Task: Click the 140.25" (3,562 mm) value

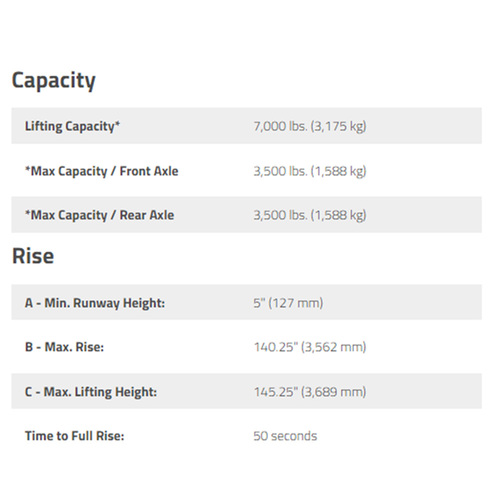Action: tap(310, 347)
